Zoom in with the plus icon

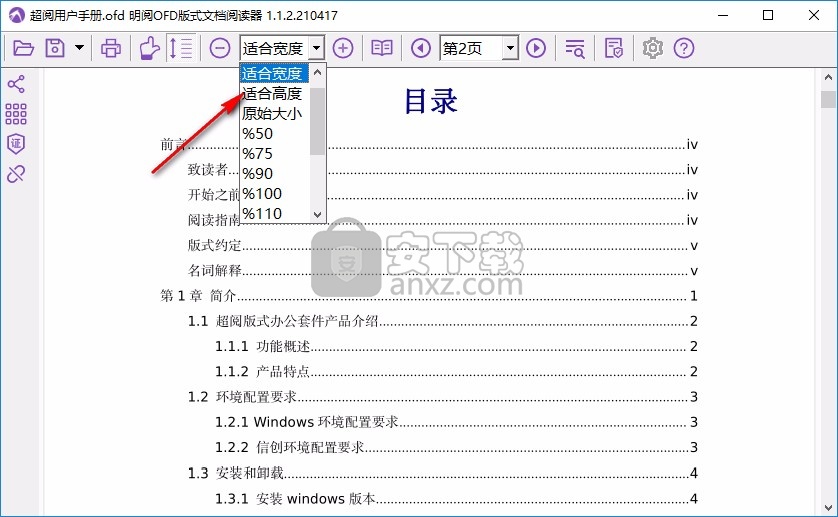pyautogui.click(x=343, y=49)
